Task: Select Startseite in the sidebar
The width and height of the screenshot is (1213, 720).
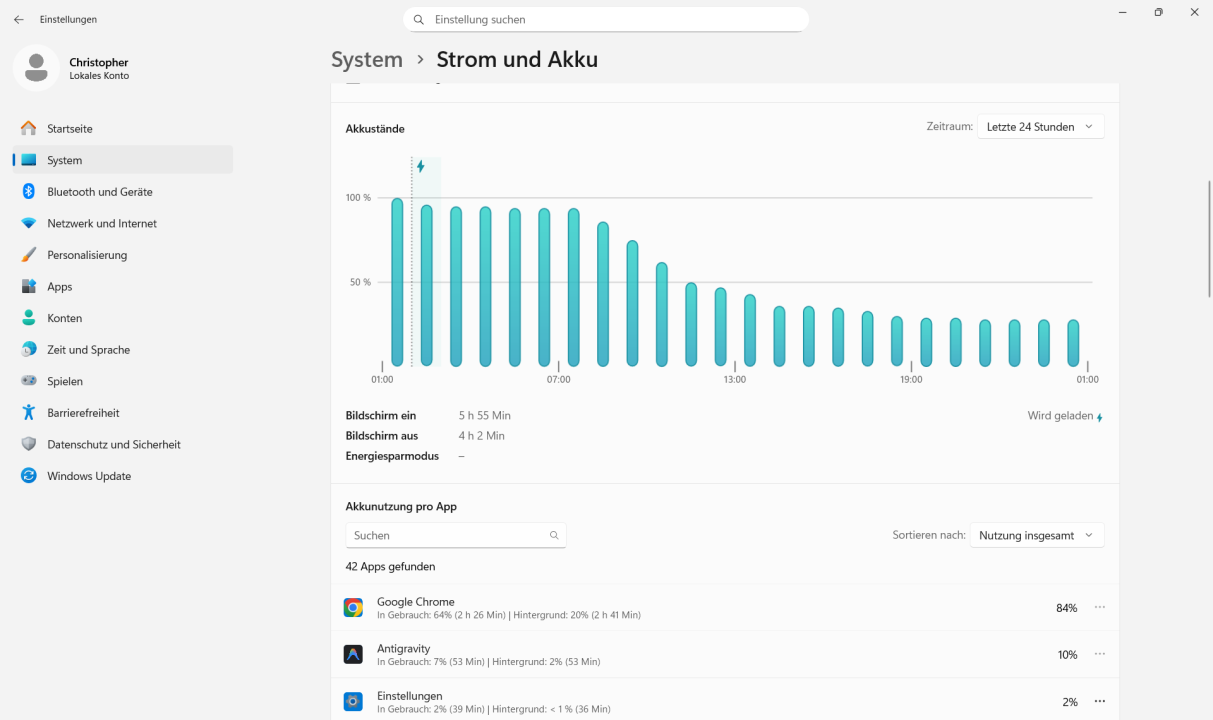Action: click(29, 128)
